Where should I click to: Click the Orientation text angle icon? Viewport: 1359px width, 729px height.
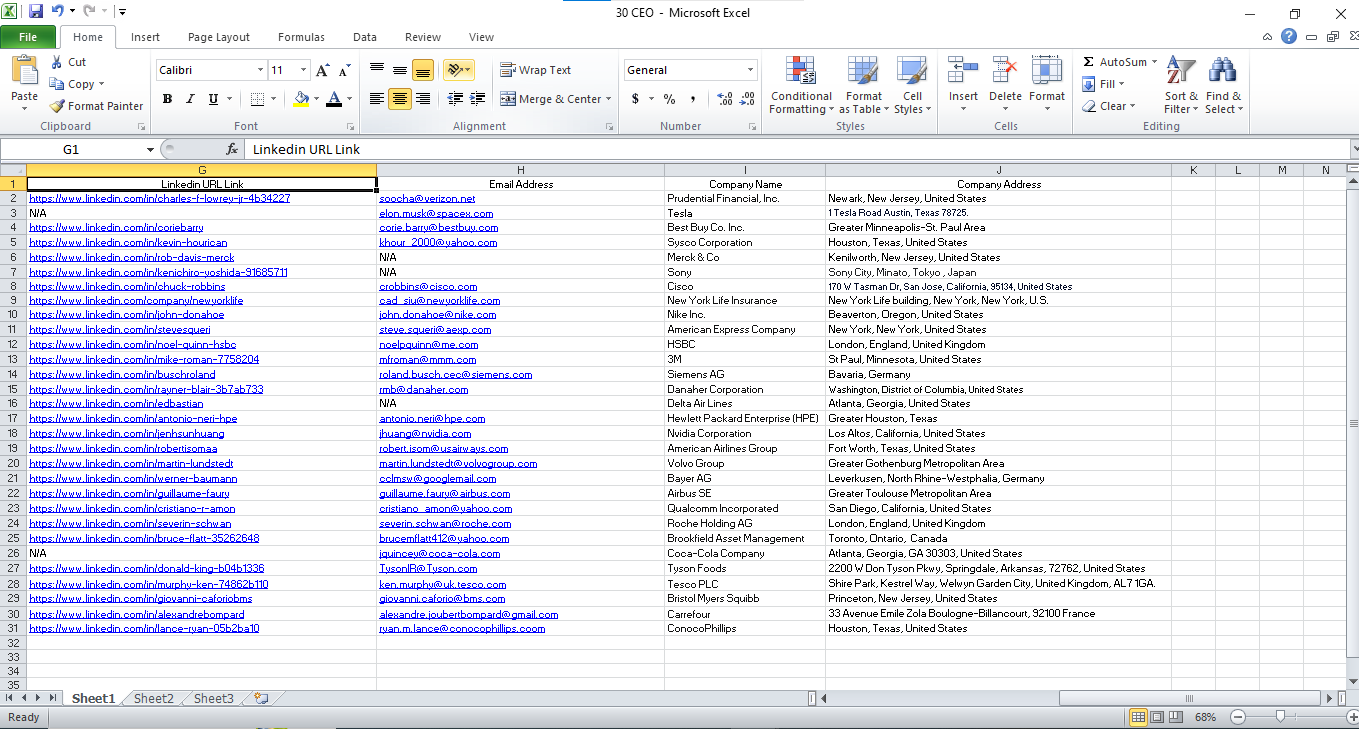(454, 70)
